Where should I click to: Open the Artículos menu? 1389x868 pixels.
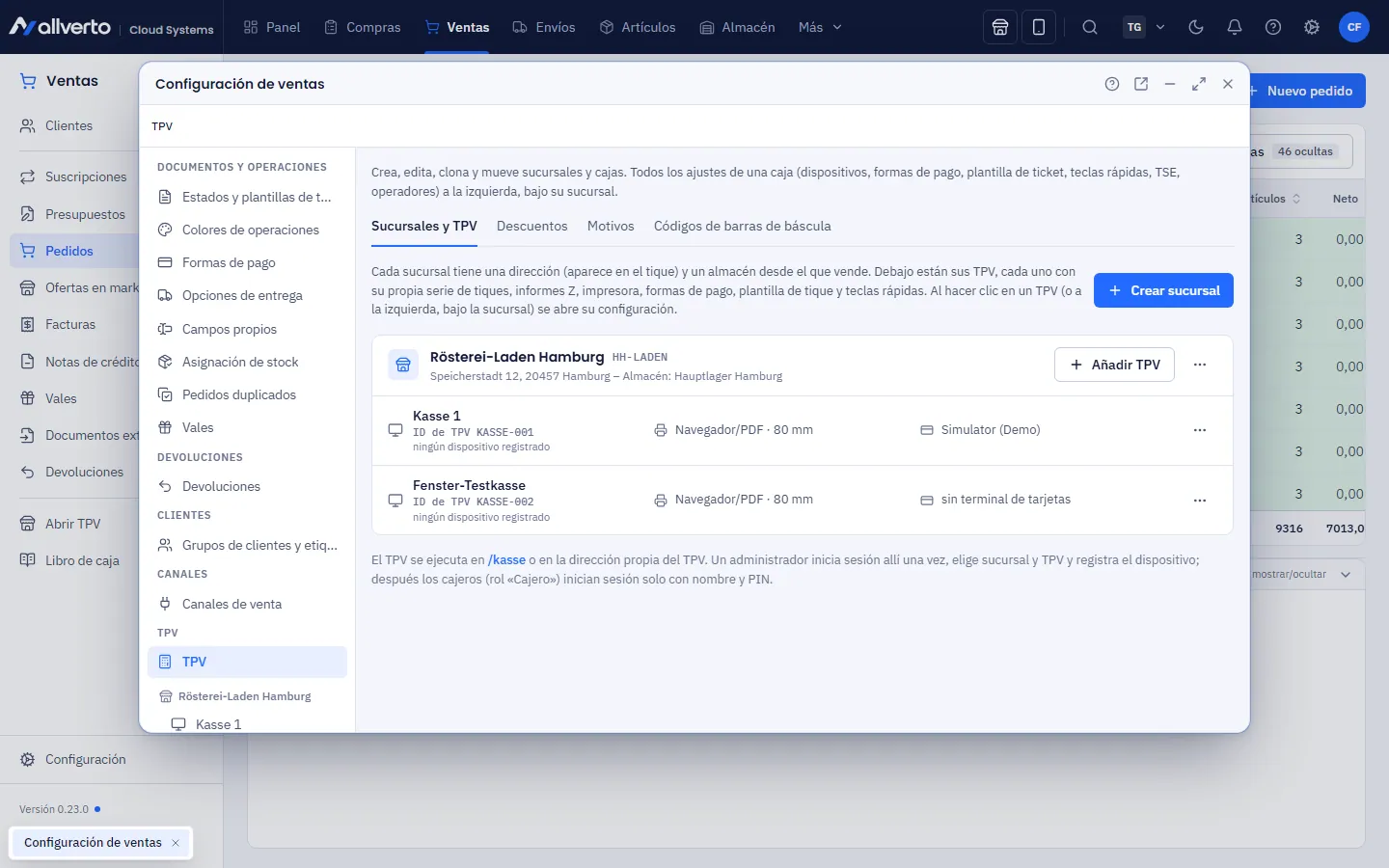pos(638,27)
